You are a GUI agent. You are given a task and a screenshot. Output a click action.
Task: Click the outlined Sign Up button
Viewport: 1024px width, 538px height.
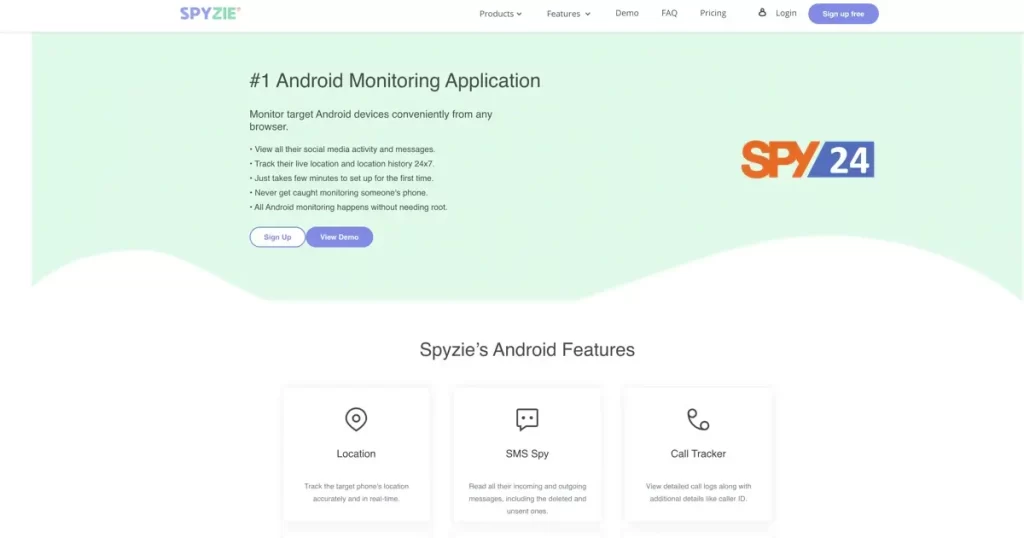click(x=278, y=237)
